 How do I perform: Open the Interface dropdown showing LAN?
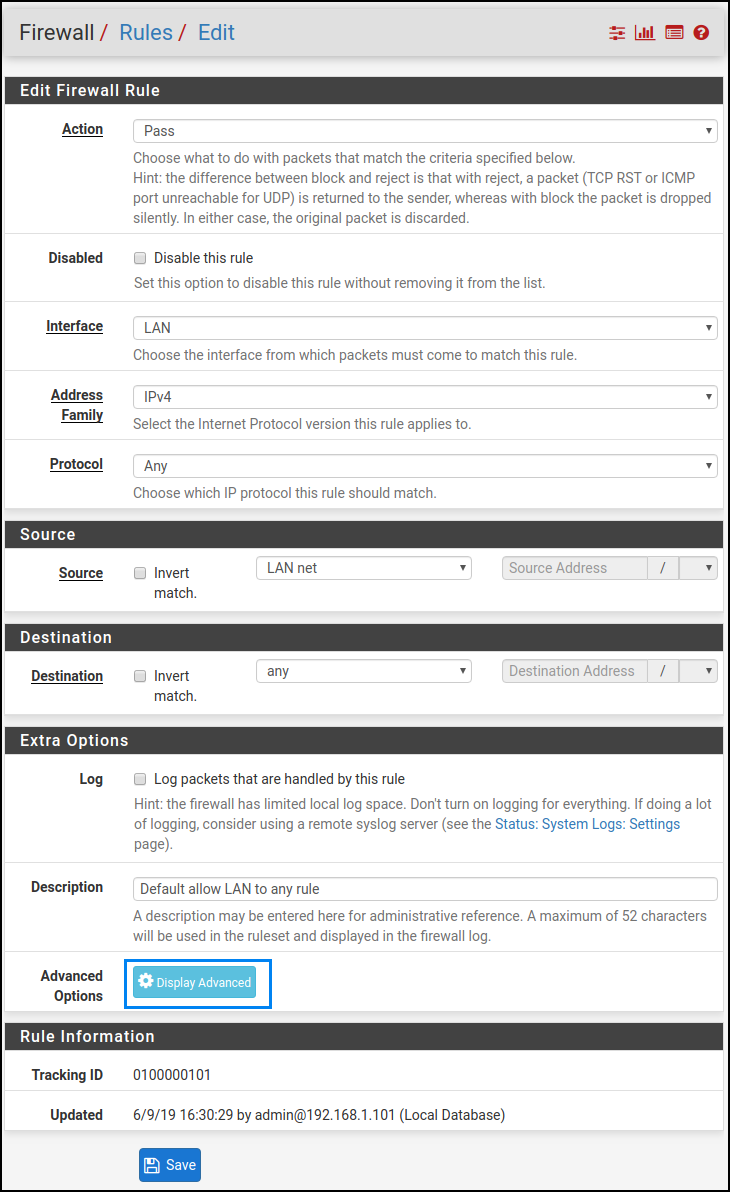[x=425, y=328]
